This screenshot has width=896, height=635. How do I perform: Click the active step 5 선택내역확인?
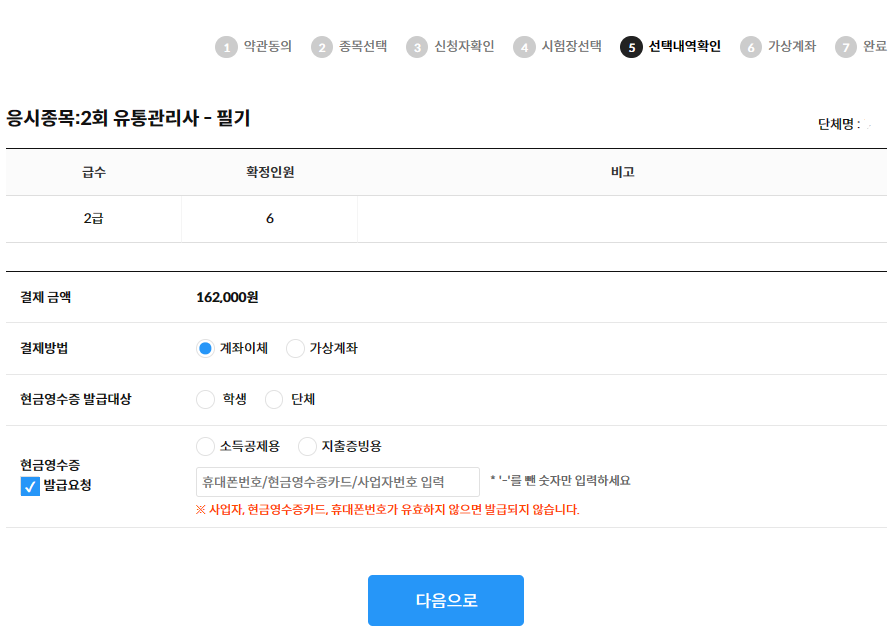[x=670, y=47]
